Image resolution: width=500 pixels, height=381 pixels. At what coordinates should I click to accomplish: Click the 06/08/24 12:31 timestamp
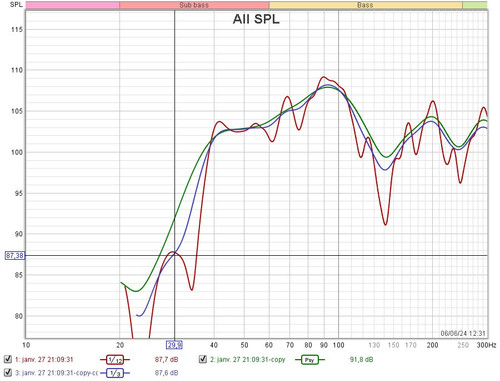(463, 333)
